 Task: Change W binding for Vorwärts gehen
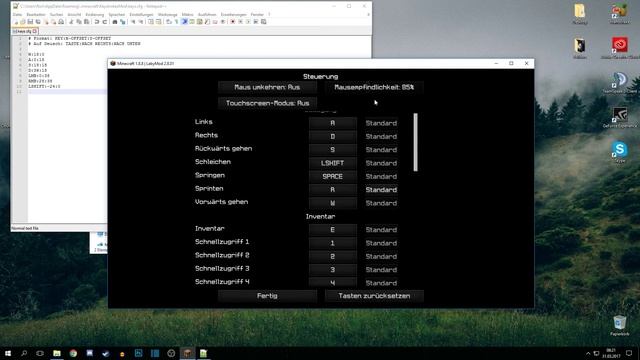point(333,203)
